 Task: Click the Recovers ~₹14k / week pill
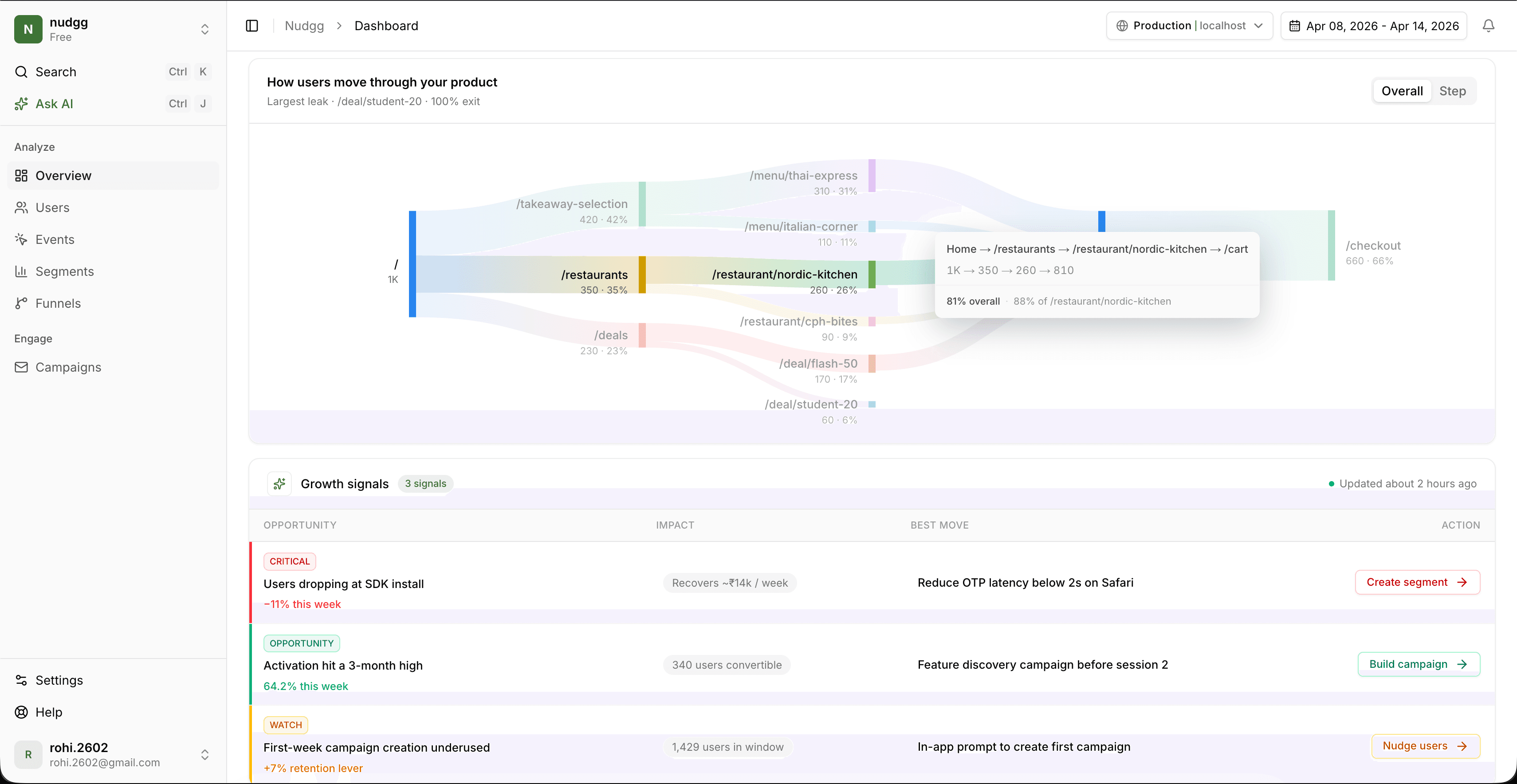point(730,583)
